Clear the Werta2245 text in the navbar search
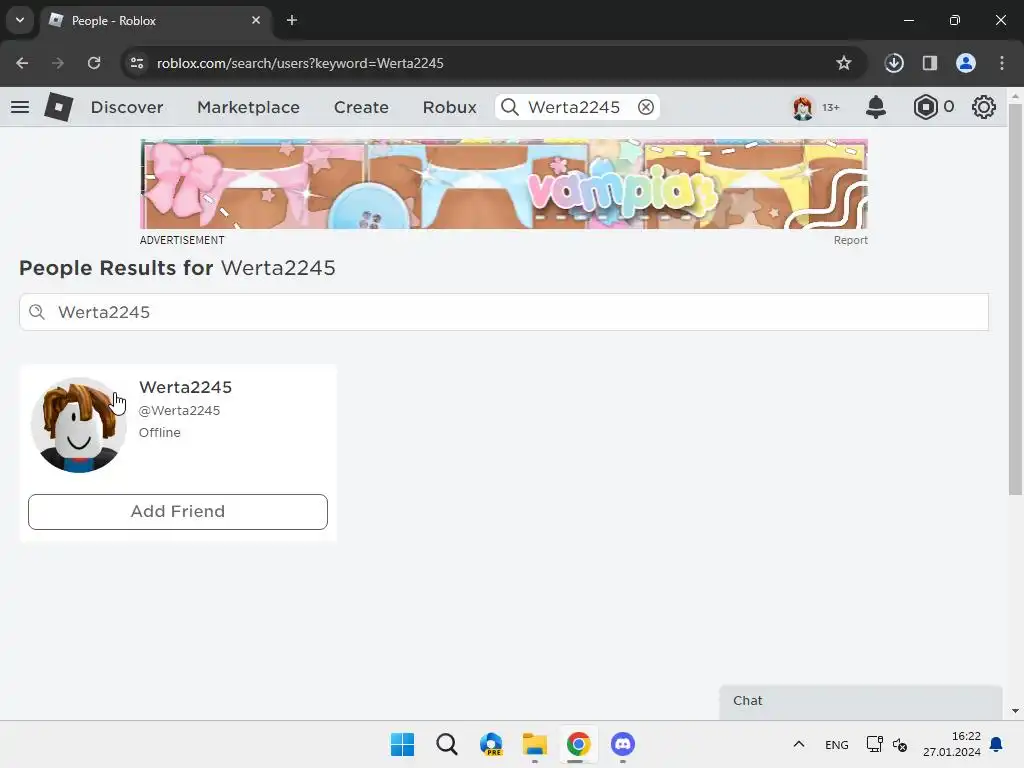 645,107
